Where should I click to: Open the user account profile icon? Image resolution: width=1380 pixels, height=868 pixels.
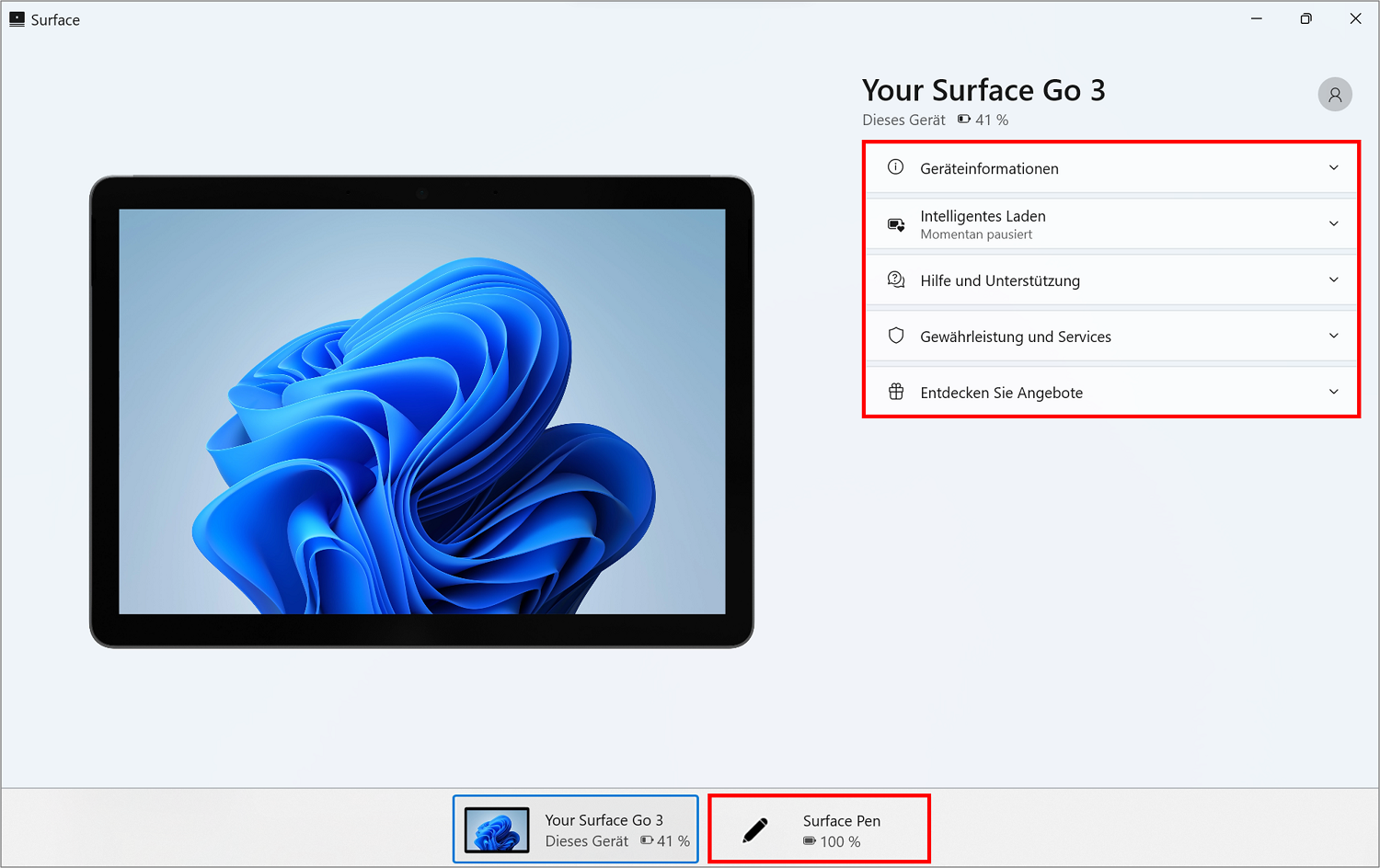[1335, 94]
